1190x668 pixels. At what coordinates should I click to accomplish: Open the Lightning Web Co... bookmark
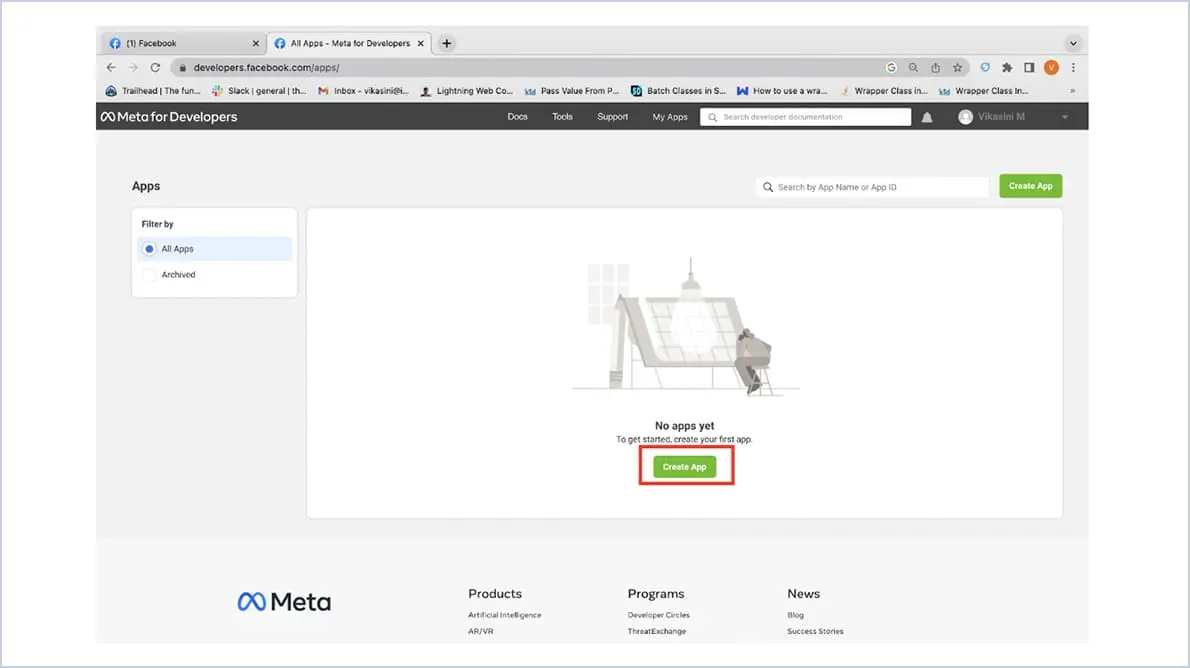coord(467,91)
